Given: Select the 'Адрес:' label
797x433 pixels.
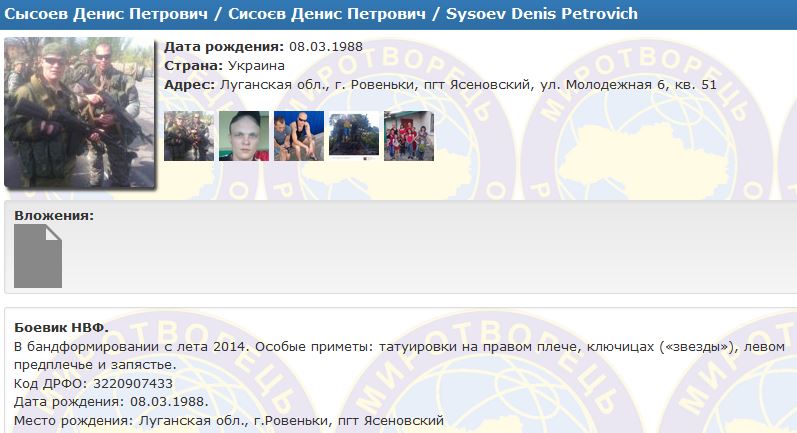Looking at the screenshot, I should [x=190, y=85].
